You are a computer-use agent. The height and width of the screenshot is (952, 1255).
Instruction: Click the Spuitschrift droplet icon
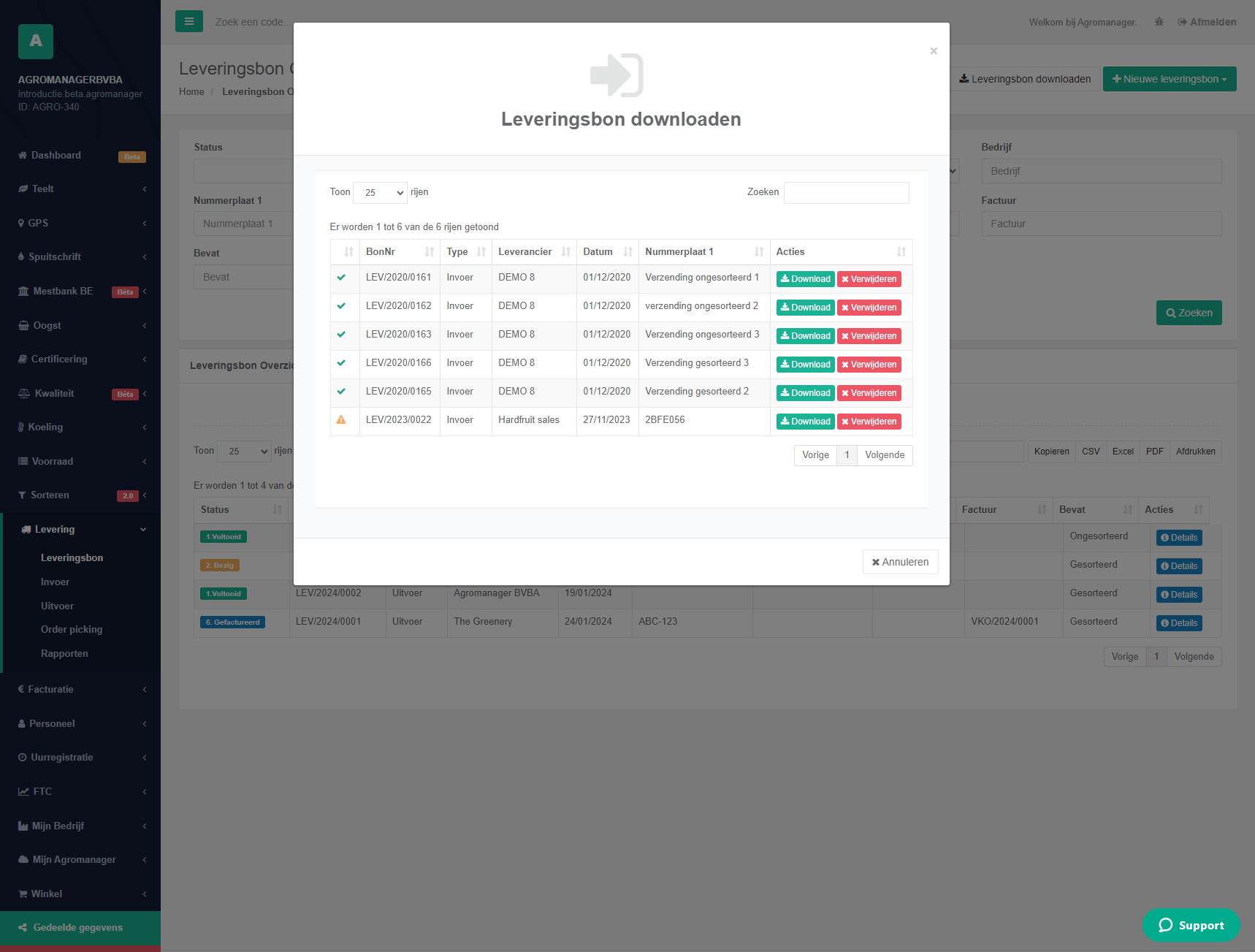(21, 256)
